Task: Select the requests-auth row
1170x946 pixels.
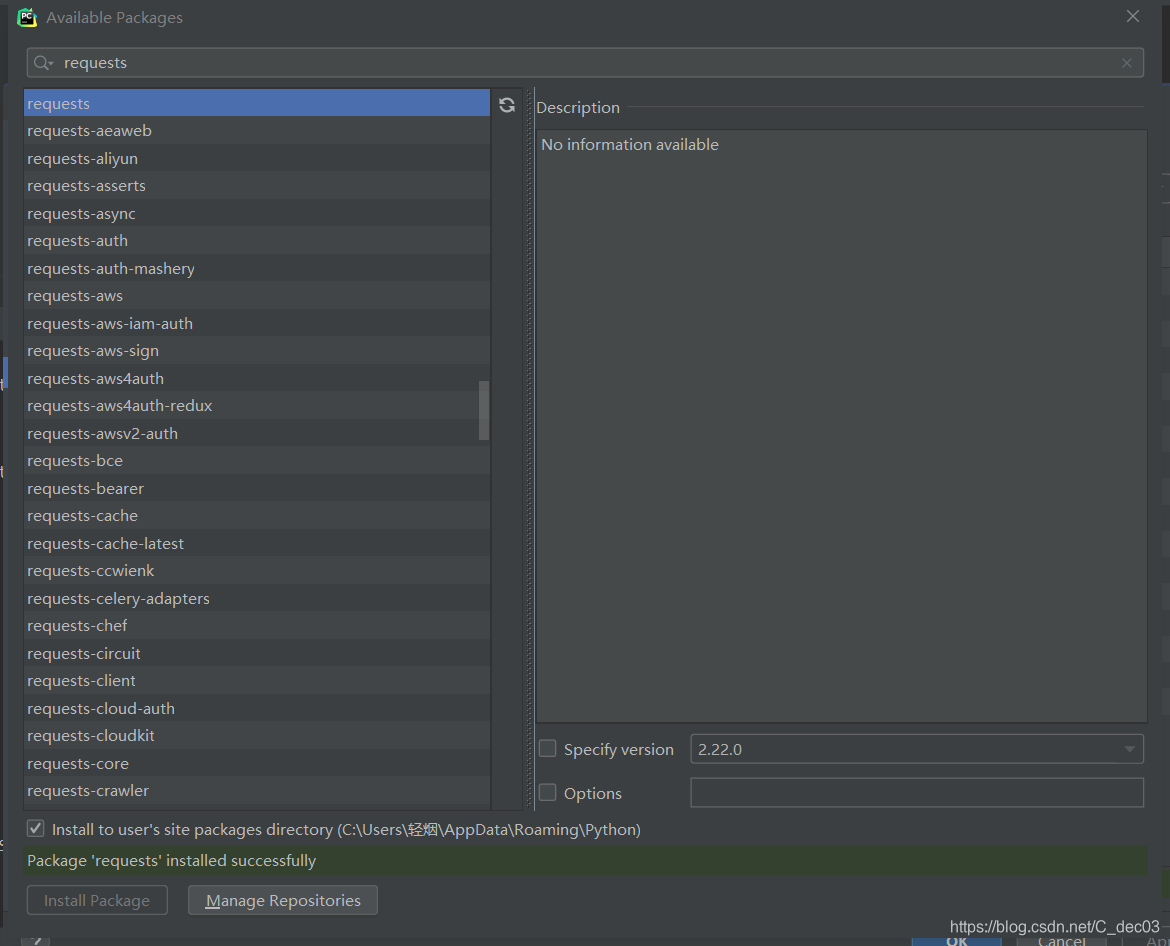Action: click(x=257, y=241)
